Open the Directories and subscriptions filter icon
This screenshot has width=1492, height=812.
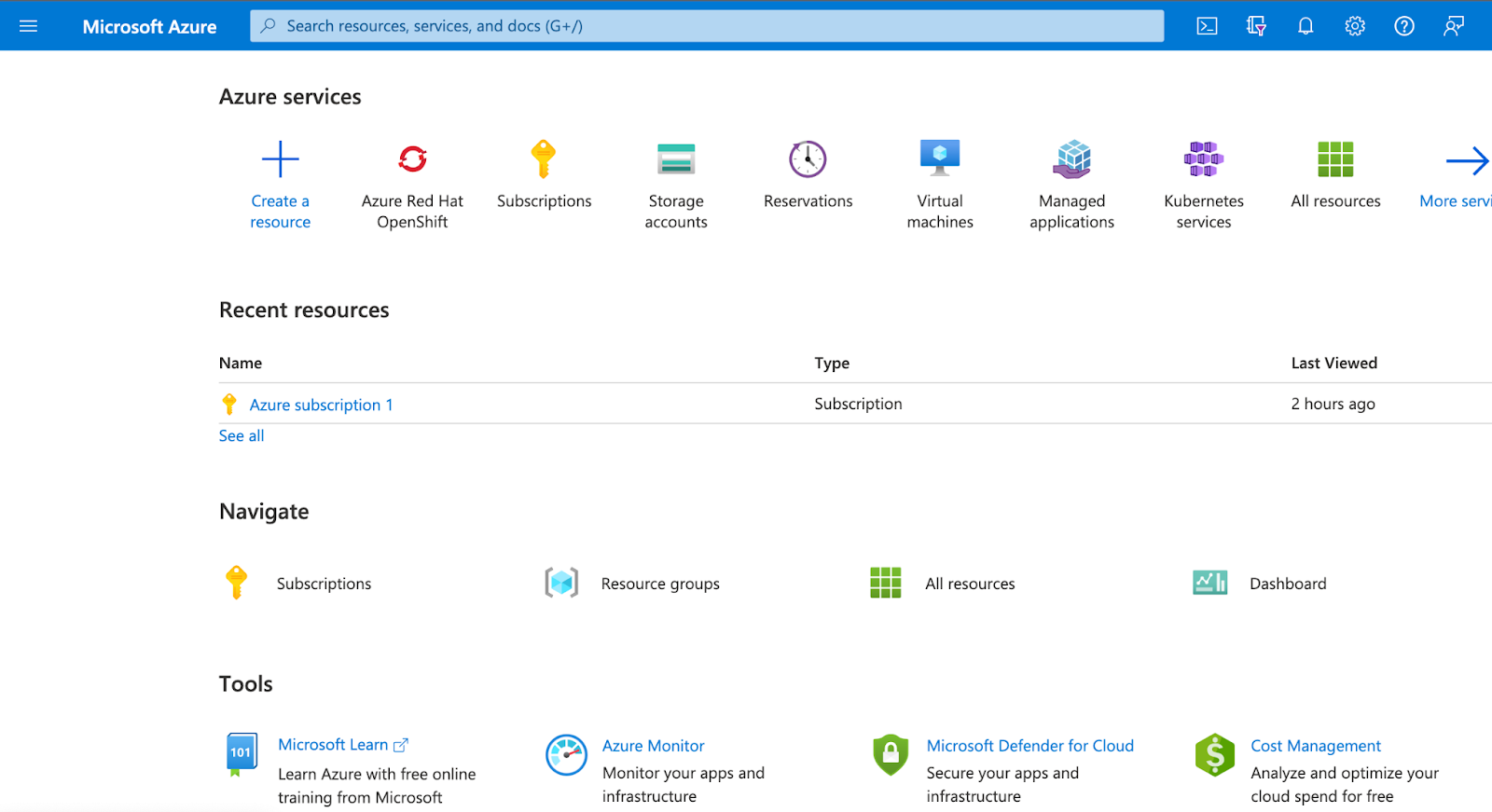tap(1256, 26)
